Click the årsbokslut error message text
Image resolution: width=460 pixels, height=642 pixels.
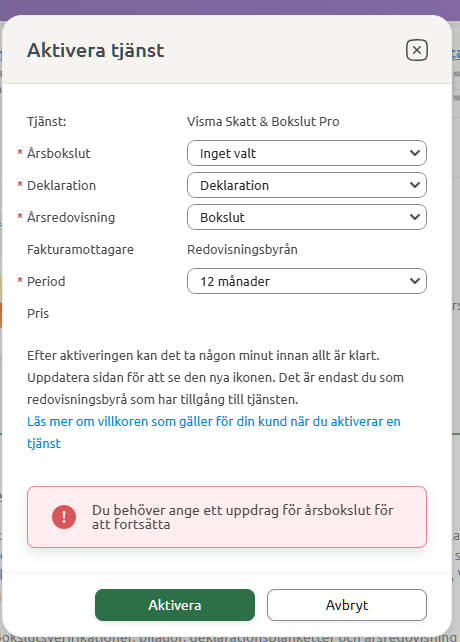click(242, 517)
